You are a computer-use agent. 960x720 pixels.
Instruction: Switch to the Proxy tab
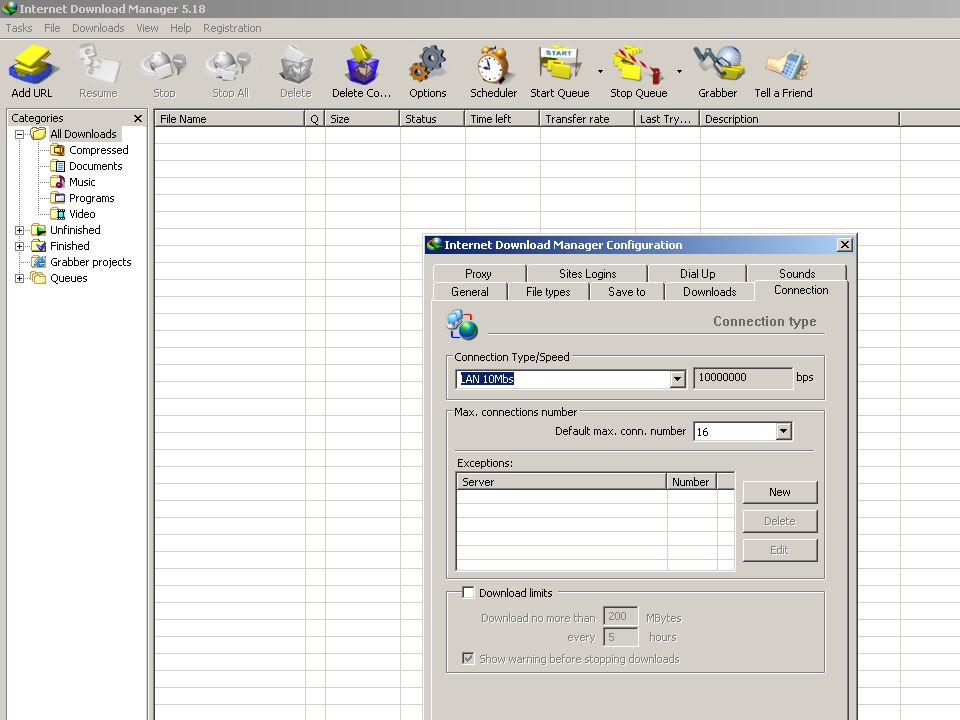[478, 274]
